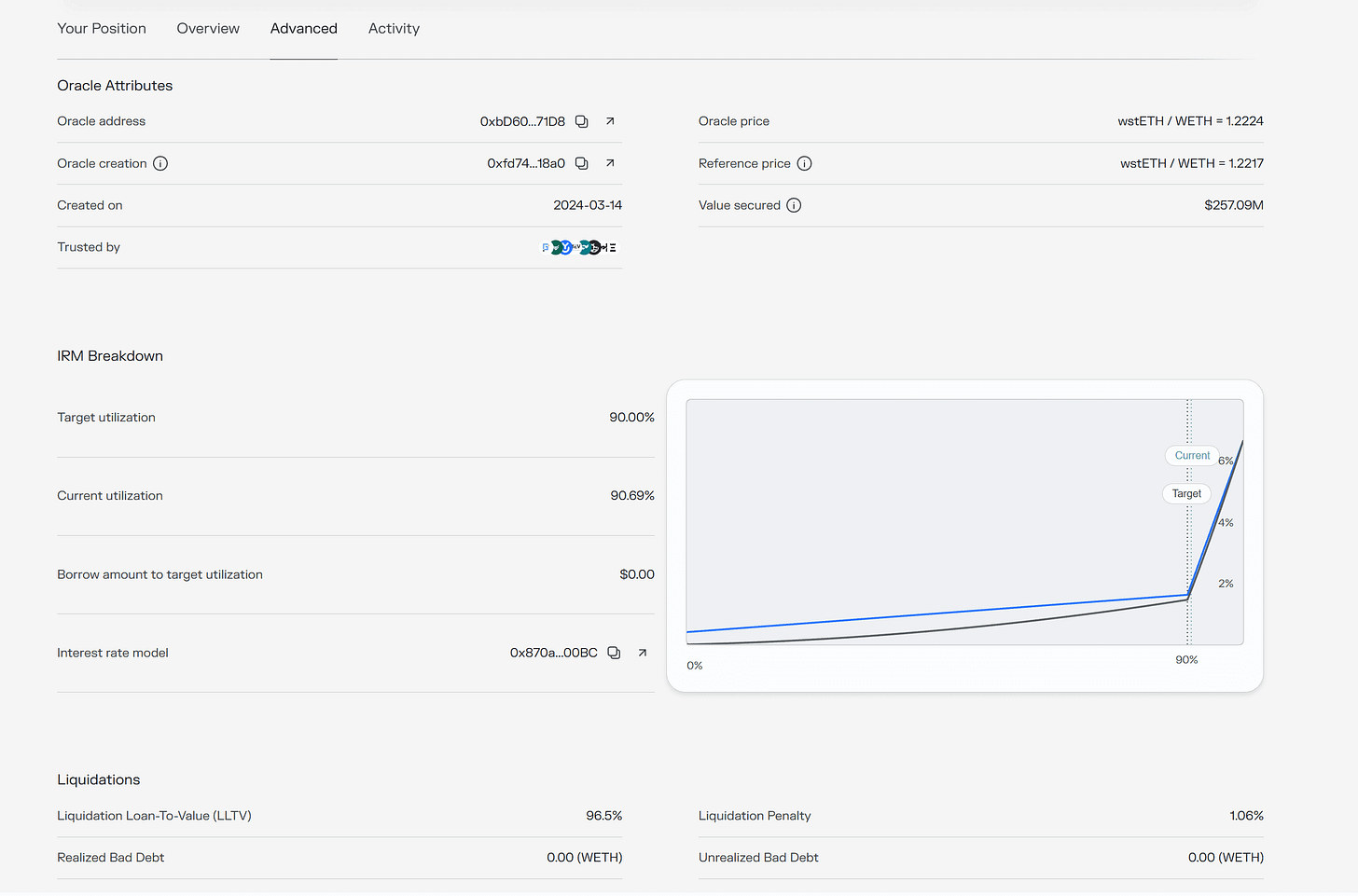Screen dimensions: 1358x896
Task: Click the Trusted by label
Action: 89,247
